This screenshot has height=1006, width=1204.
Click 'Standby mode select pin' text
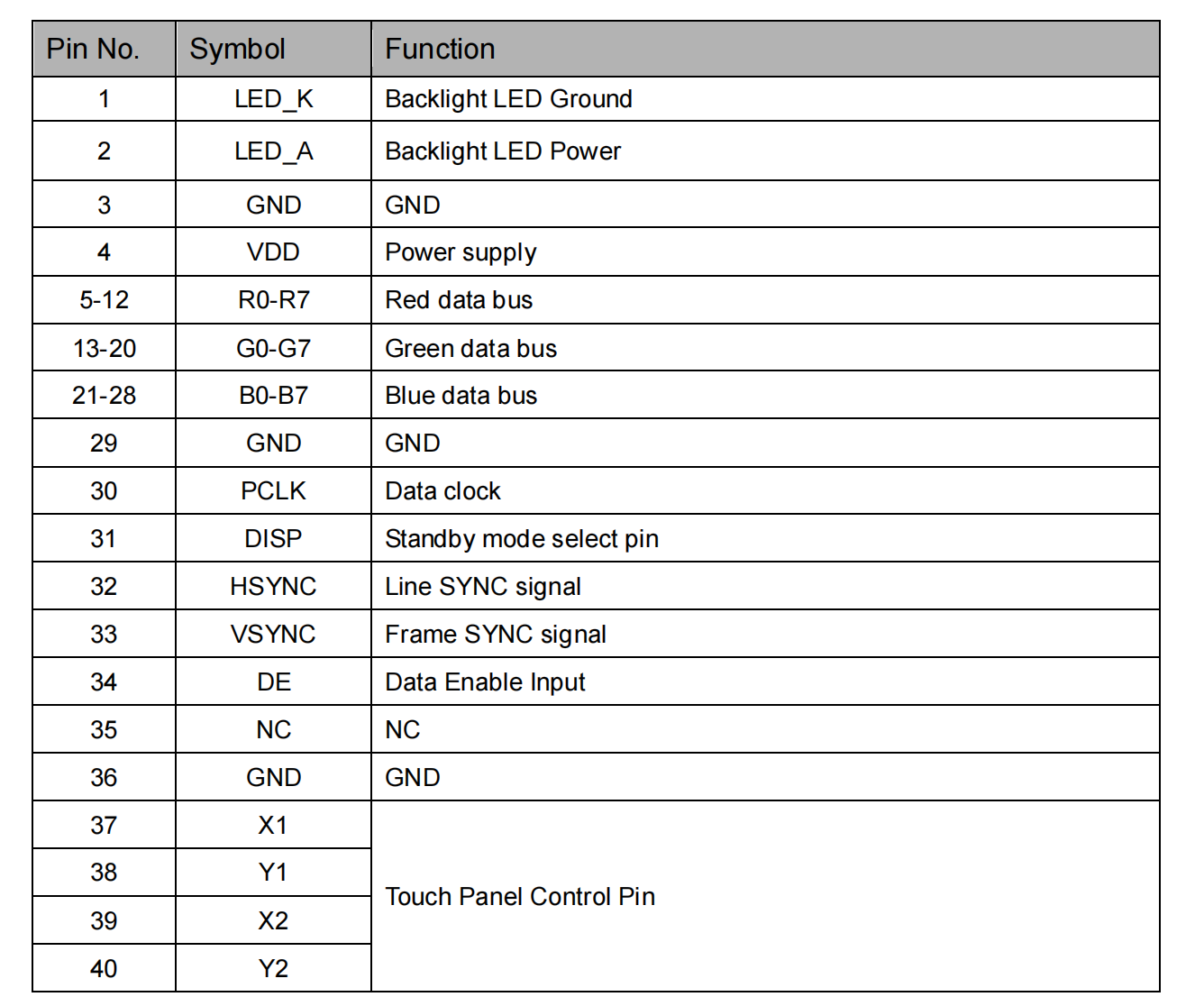click(x=522, y=539)
